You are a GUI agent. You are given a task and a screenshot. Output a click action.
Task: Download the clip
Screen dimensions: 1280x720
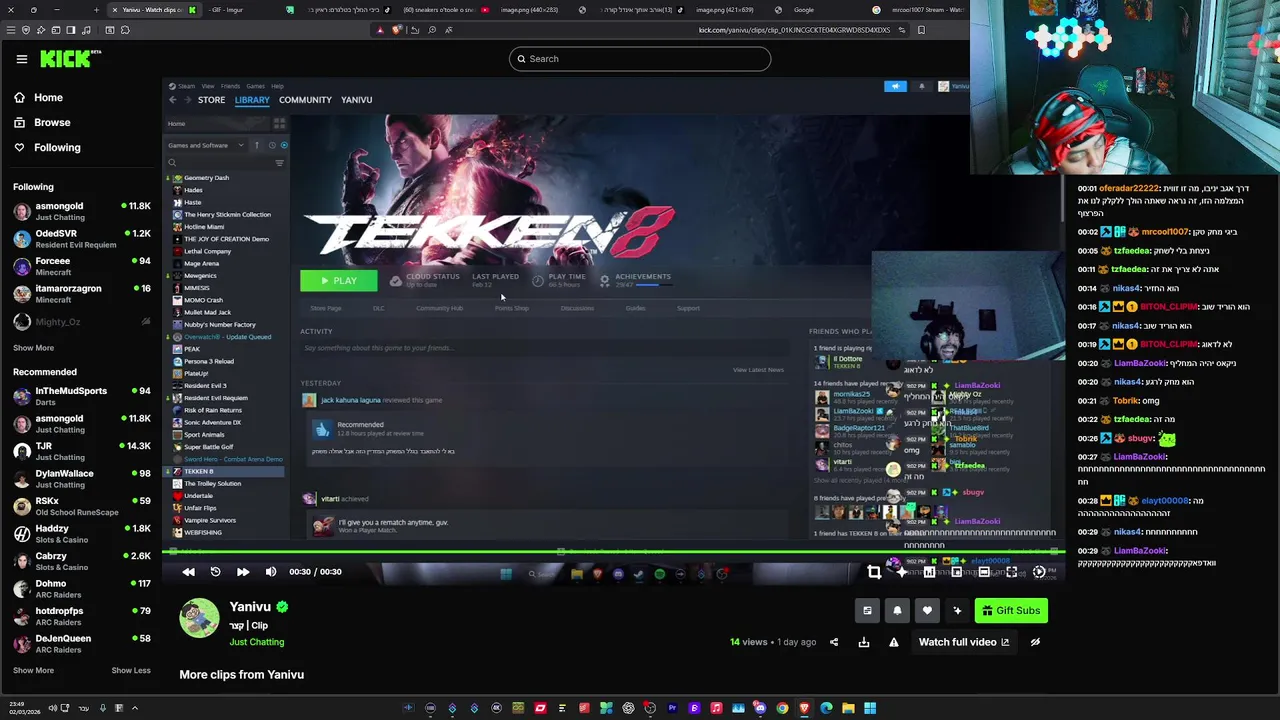[x=864, y=642]
